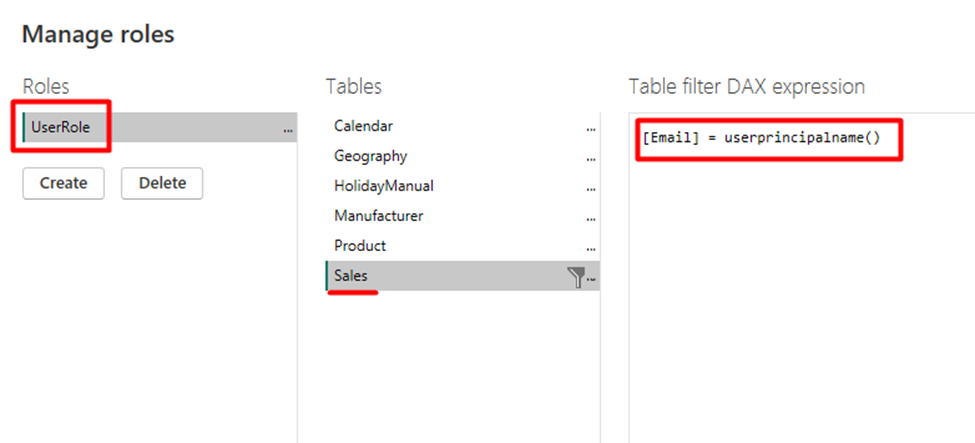Open the ellipsis menu for Product table

pos(591,248)
